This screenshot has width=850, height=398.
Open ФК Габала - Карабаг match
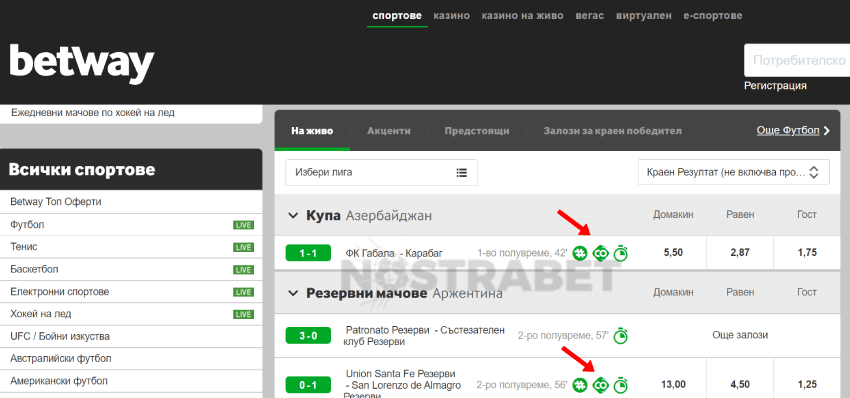pyautogui.click(x=394, y=253)
